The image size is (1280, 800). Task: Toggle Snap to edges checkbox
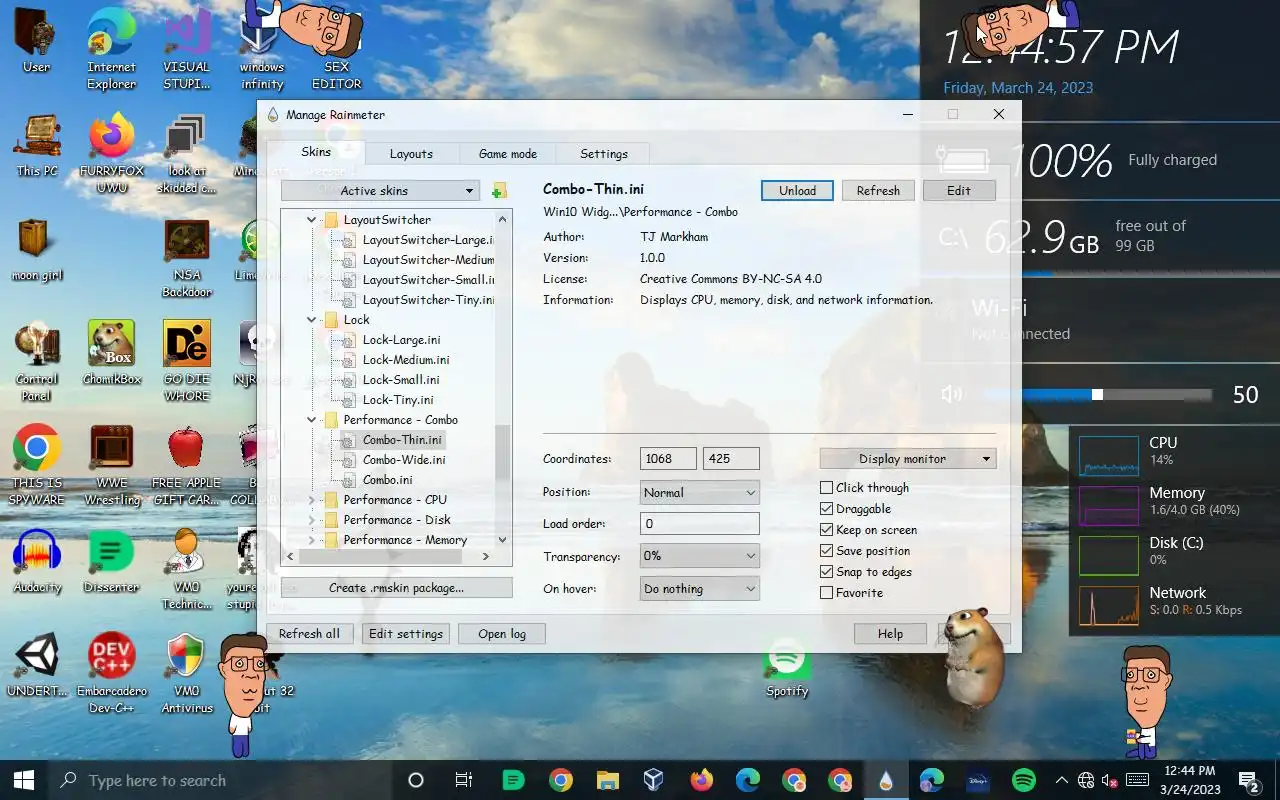[x=826, y=572]
